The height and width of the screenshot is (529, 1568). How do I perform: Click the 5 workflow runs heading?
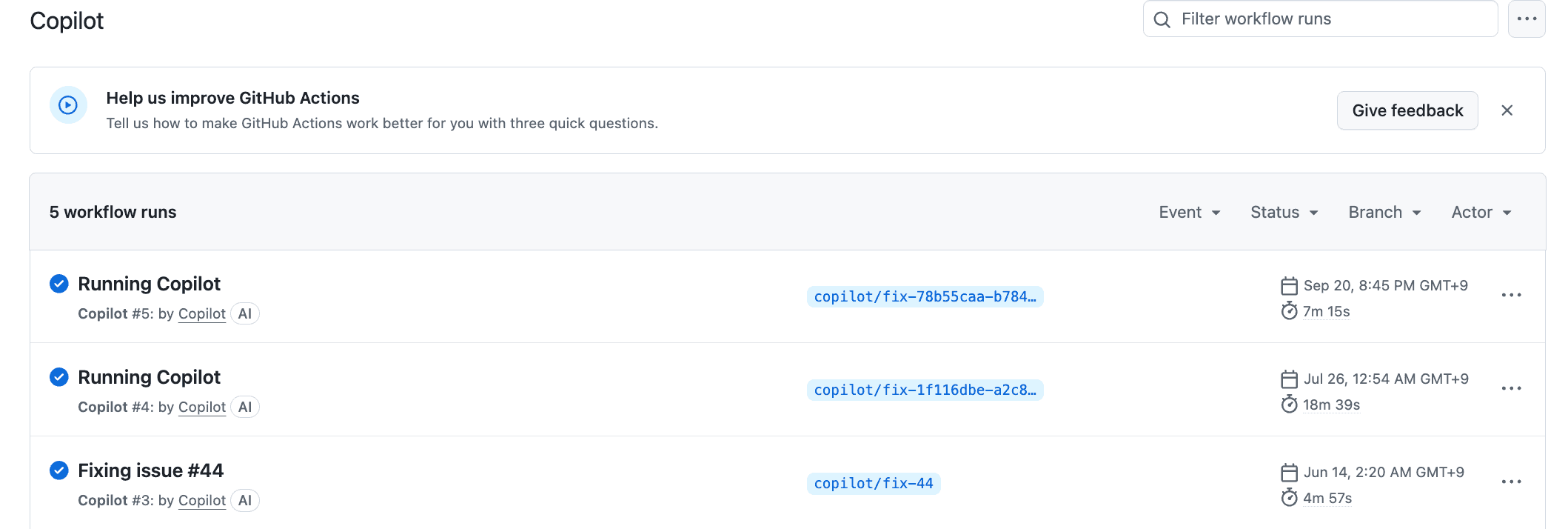tap(113, 212)
